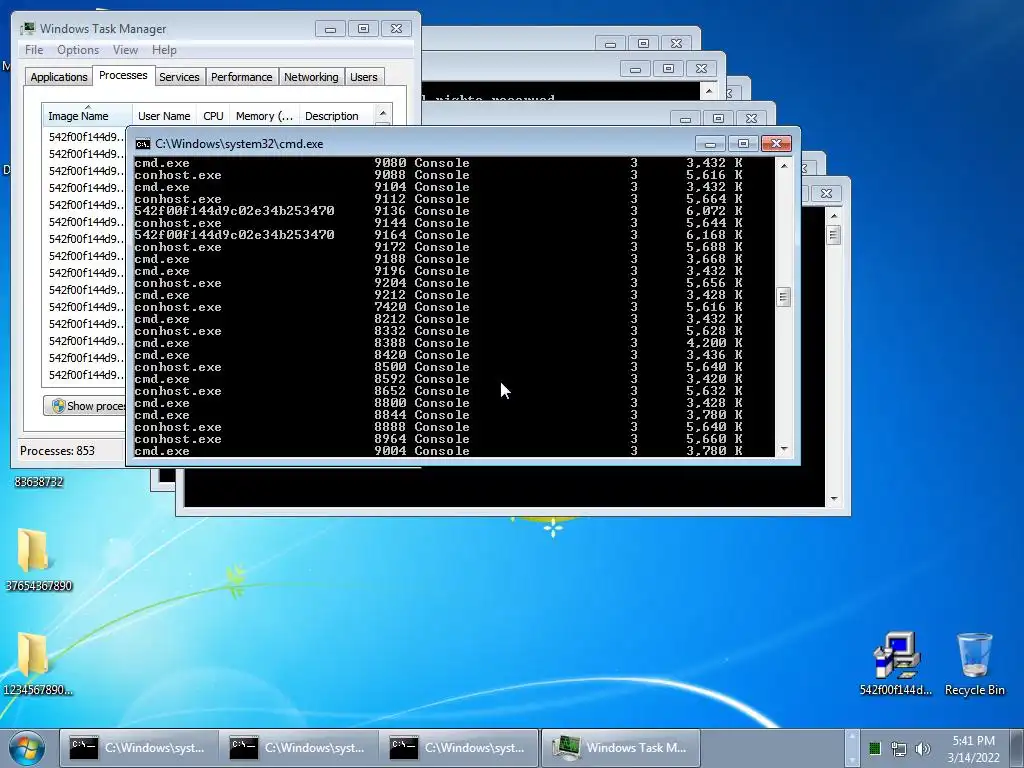This screenshot has width=1024, height=768.
Task: Sort by Memory column header
Action: [x=264, y=116]
